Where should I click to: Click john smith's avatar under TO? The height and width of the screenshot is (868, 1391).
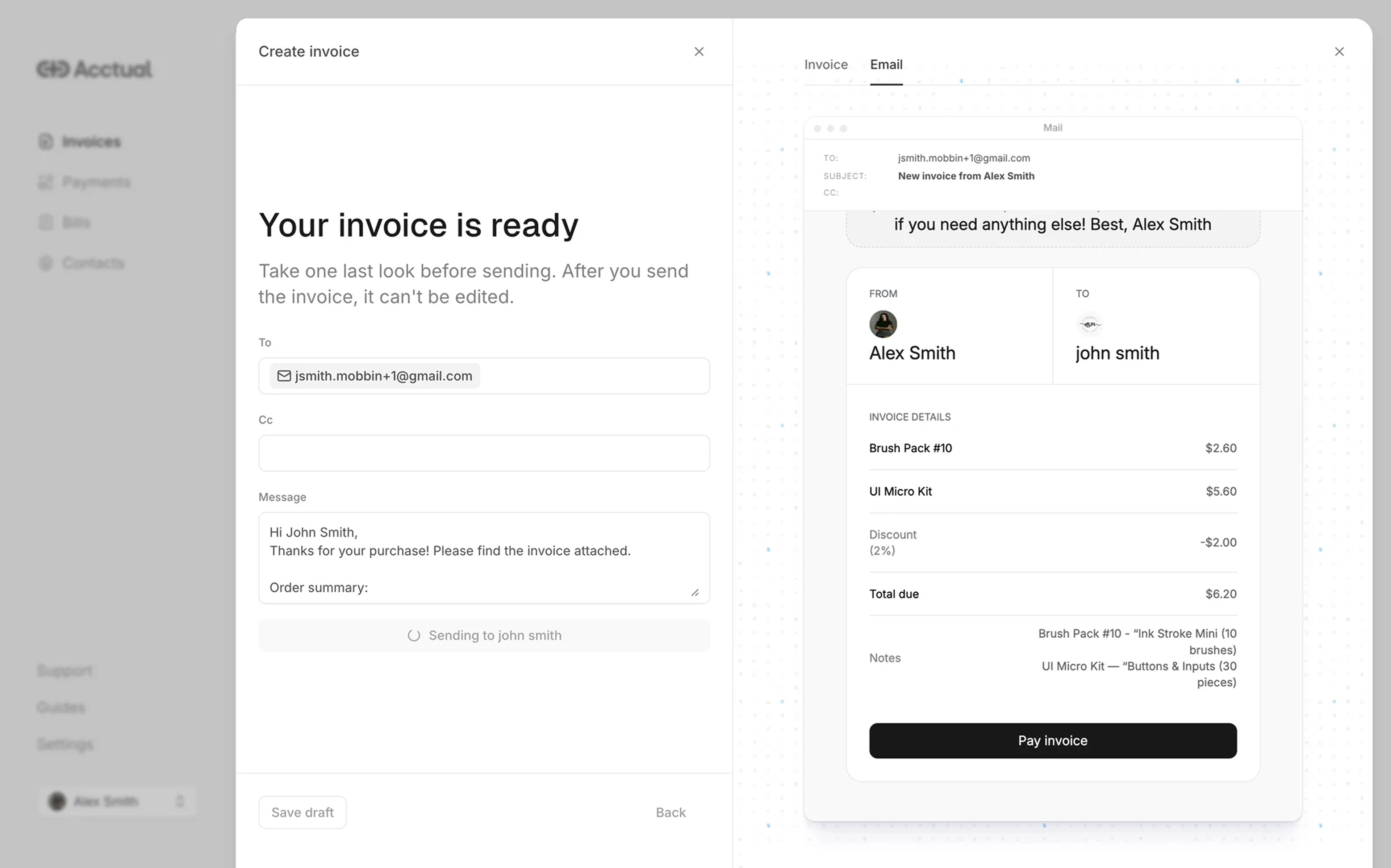pos(1089,324)
